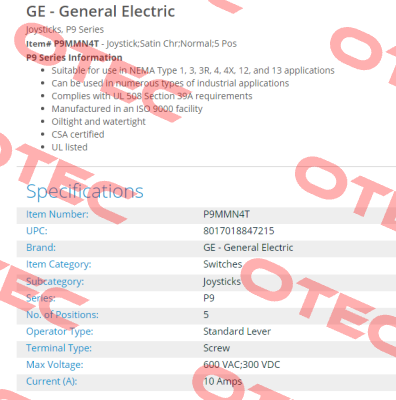Click the UPC value 8017018847215
The width and height of the screenshot is (396, 400).
239,231
